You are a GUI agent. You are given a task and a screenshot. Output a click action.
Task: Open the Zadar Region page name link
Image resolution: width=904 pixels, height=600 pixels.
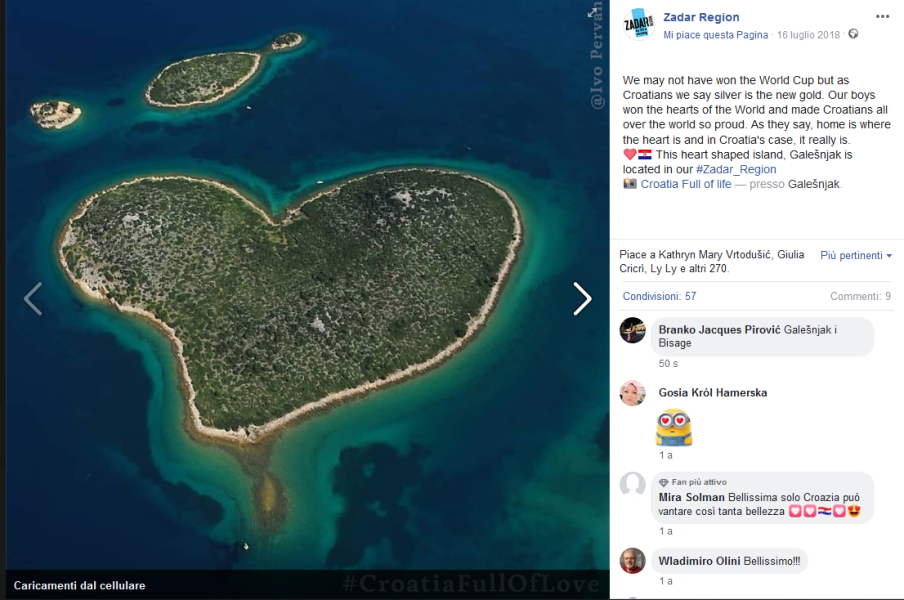pyautogui.click(x=701, y=17)
